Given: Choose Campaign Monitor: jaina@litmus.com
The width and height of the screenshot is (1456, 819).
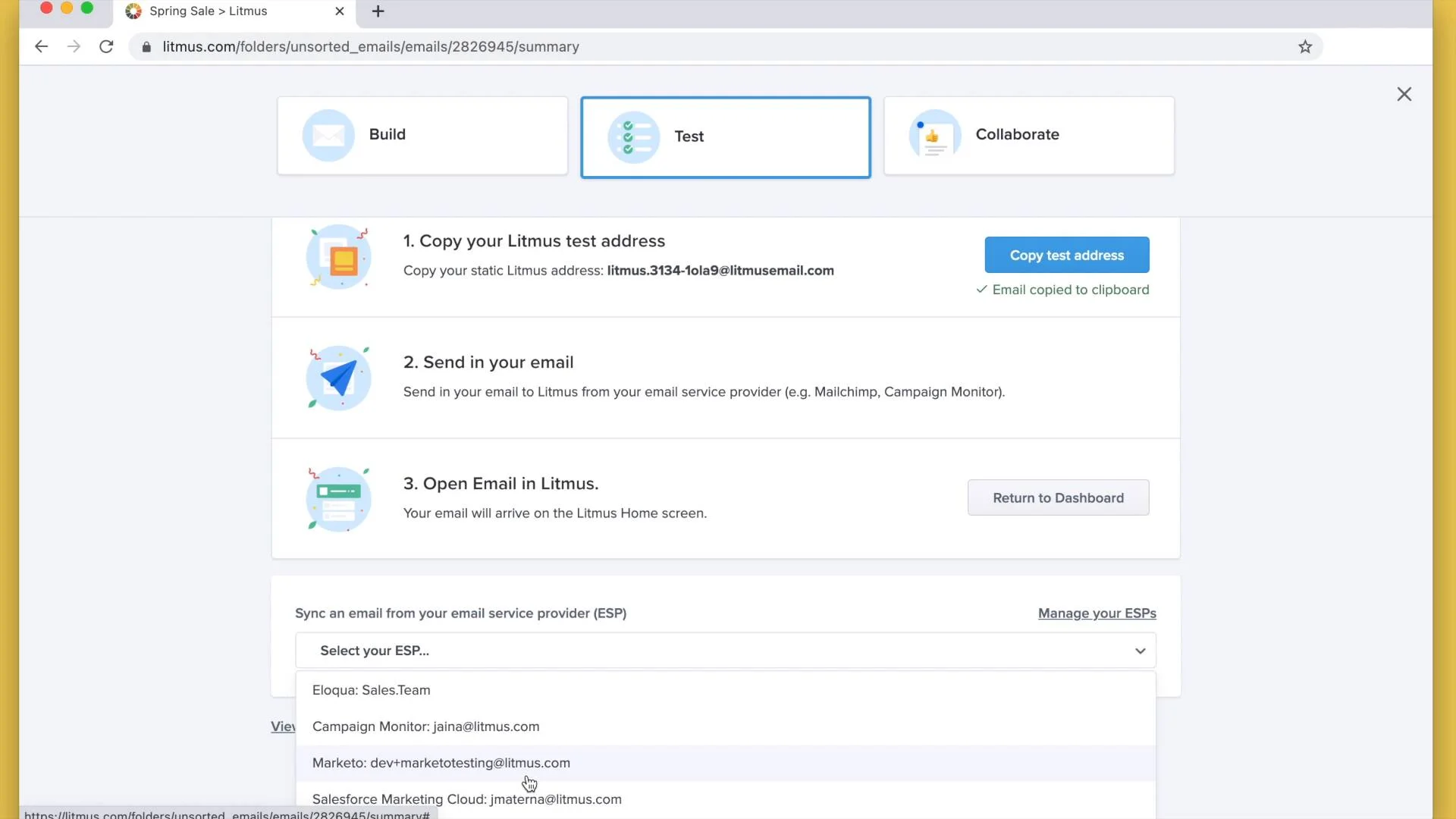Looking at the screenshot, I should 726,726.
